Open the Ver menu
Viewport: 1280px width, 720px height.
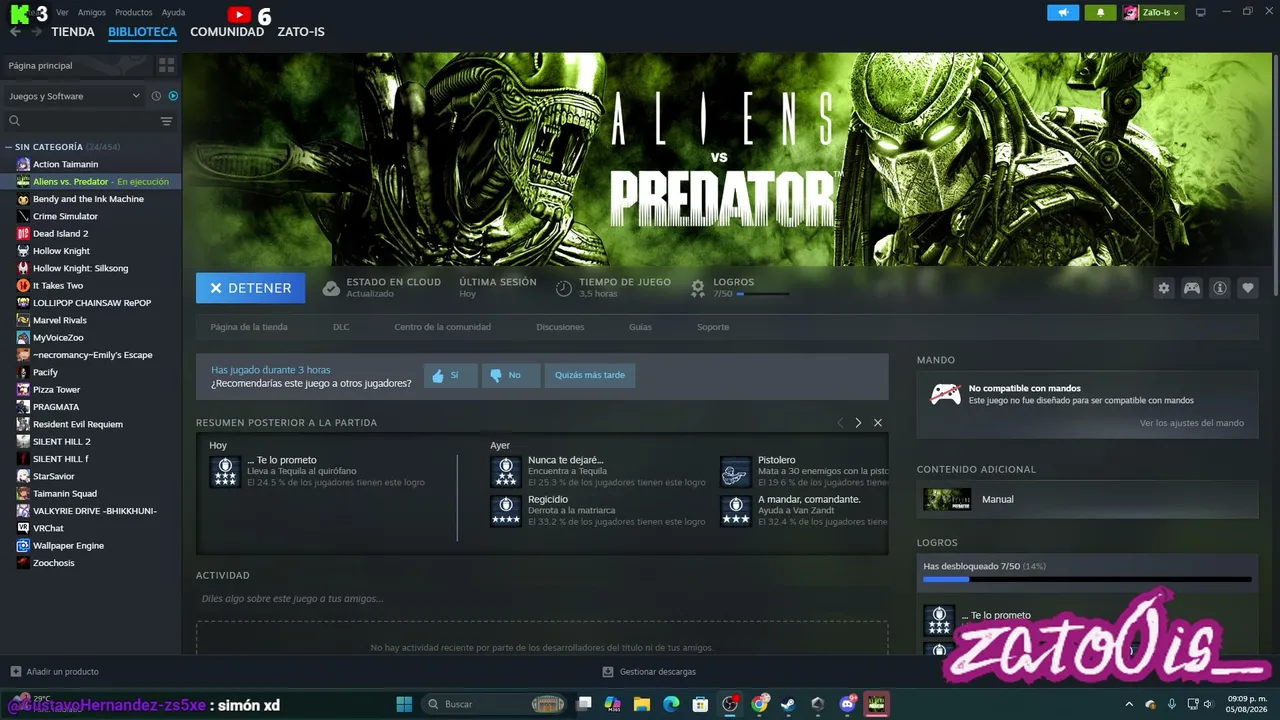[62, 13]
